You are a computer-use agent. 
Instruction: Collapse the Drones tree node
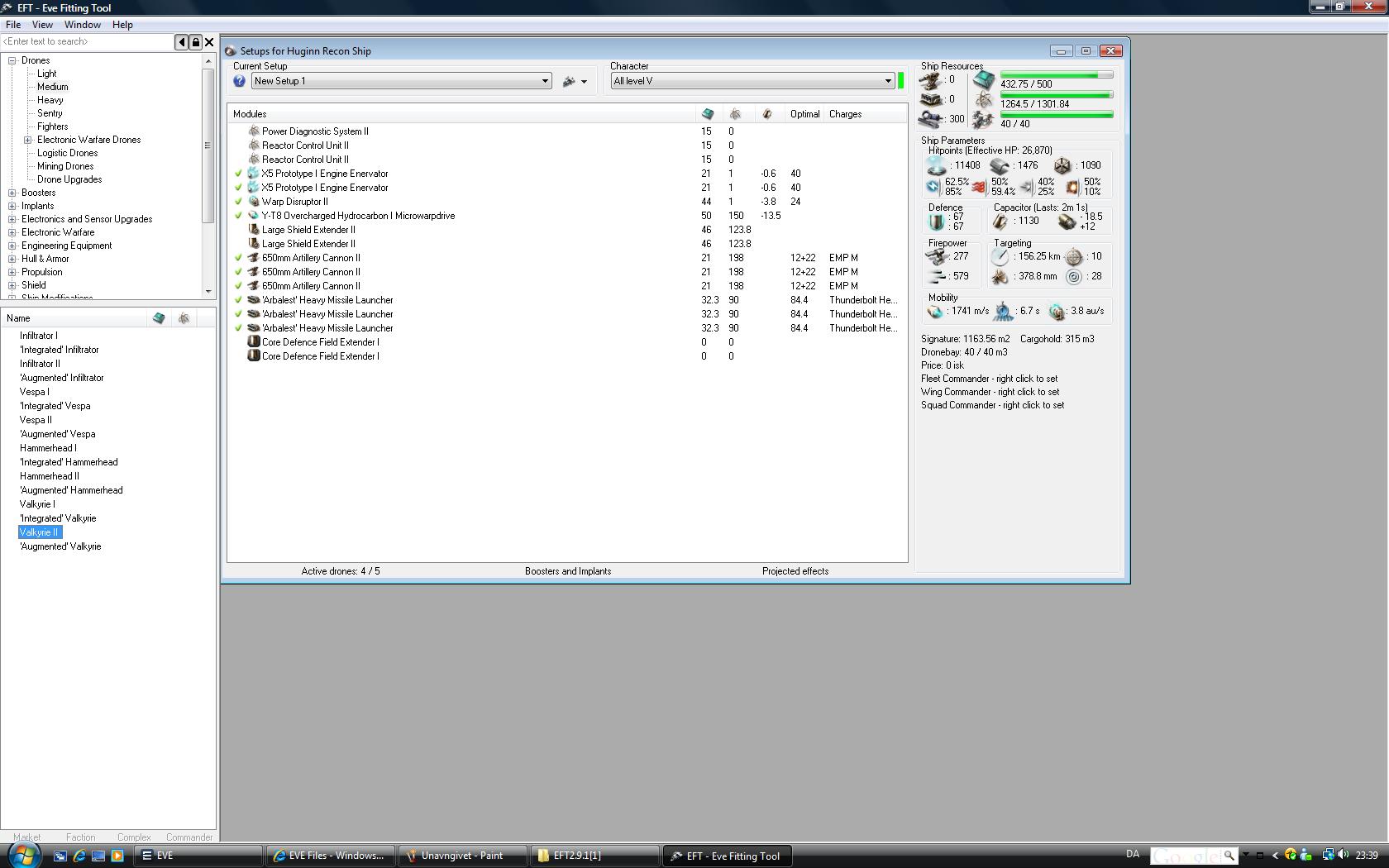point(12,60)
